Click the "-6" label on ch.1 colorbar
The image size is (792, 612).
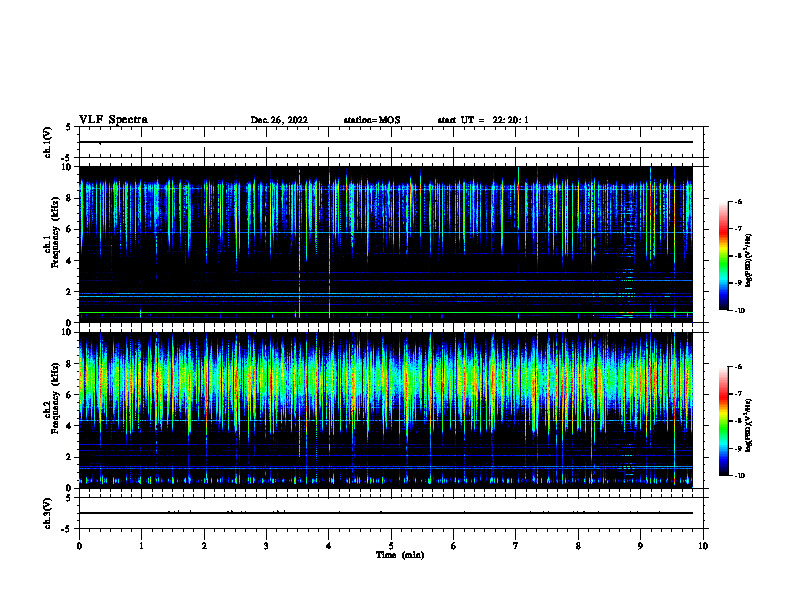click(738, 201)
